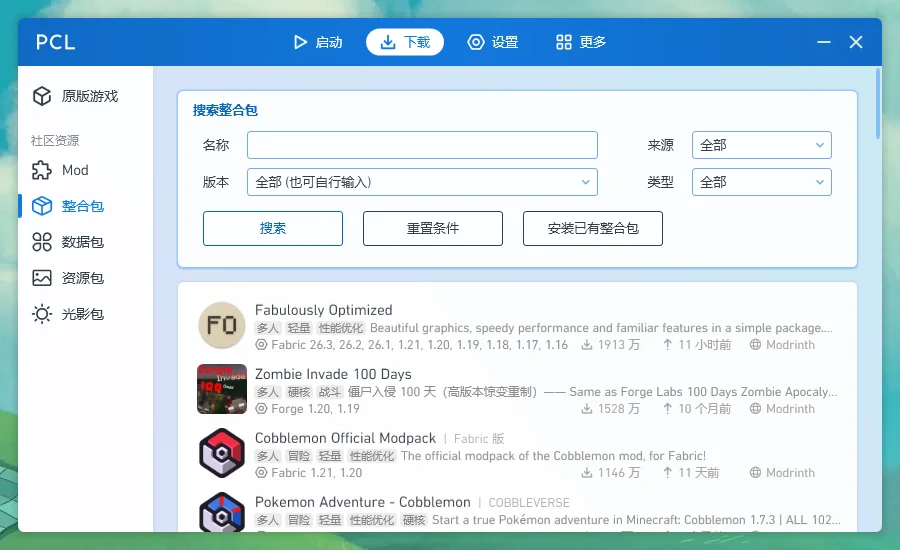Click the 重置条件 reset button
This screenshot has height=550, width=900.
(433, 228)
